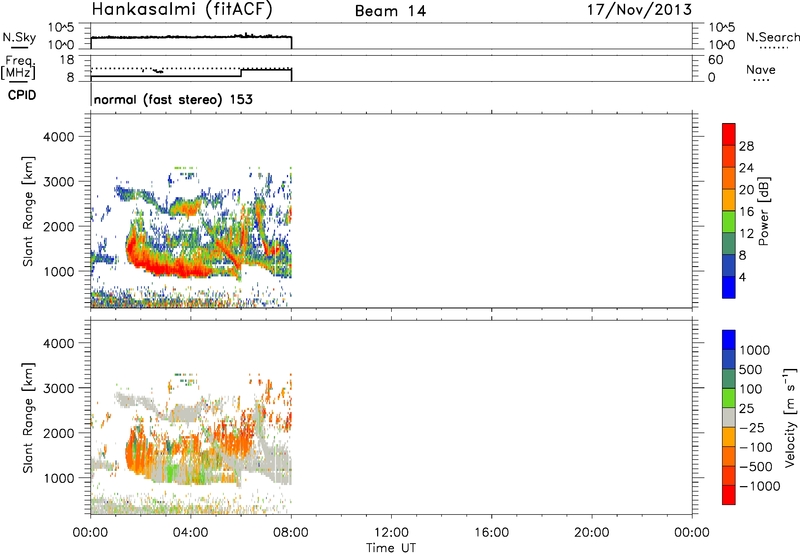Click the red -1000 m/s velocity swatch
Viewport: 800px width, 554px height.
(x=729, y=495)
